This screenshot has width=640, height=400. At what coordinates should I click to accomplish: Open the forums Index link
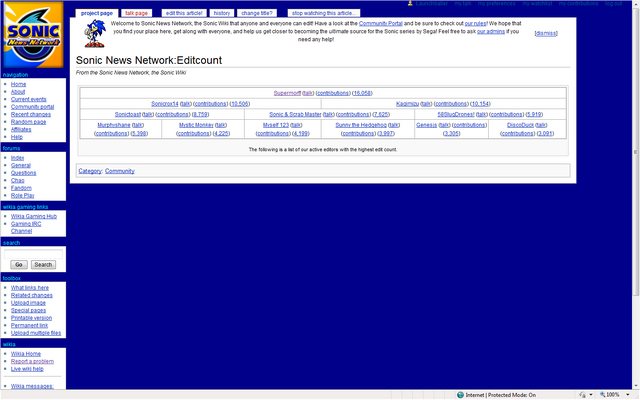[x=17, y=158]
